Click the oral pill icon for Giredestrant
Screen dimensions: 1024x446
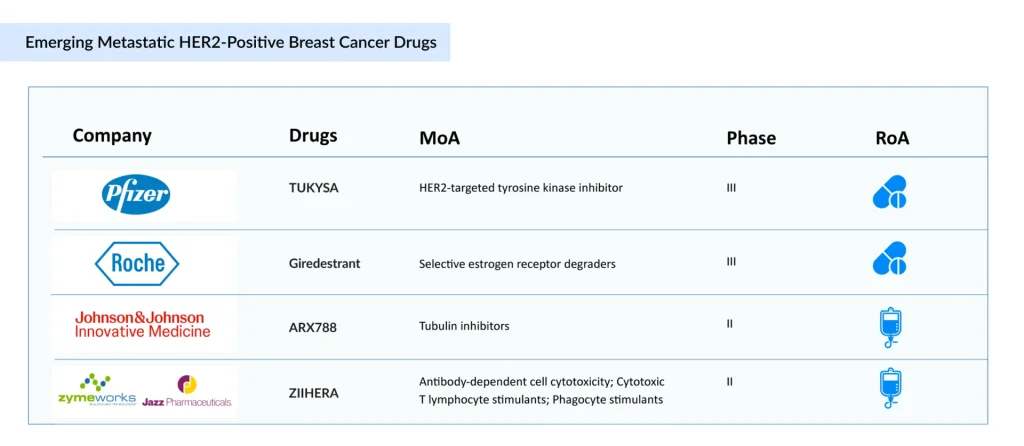(889, 258)
